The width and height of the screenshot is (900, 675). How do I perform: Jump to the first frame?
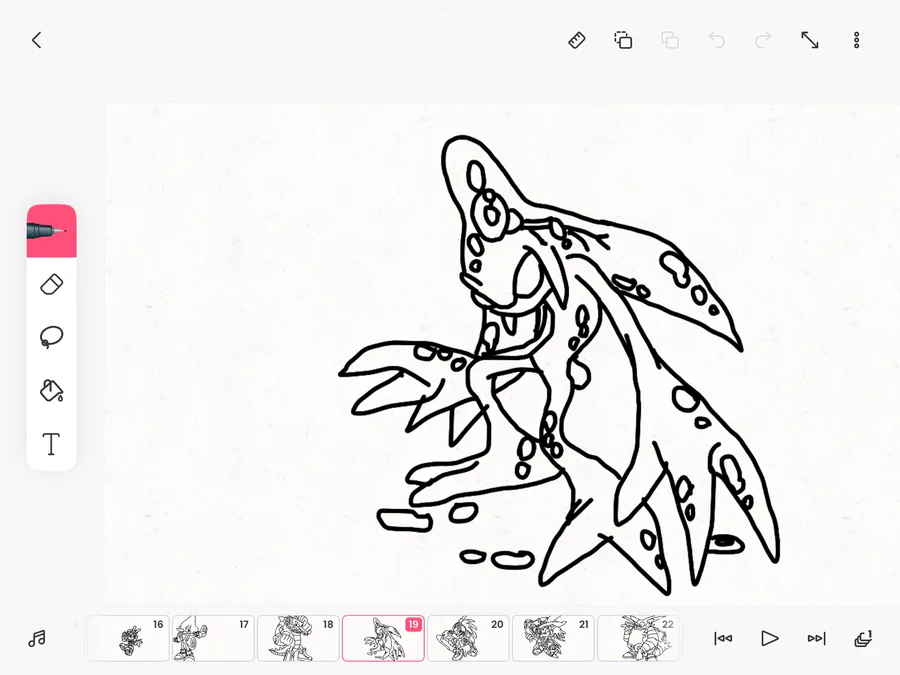(723, 638)
